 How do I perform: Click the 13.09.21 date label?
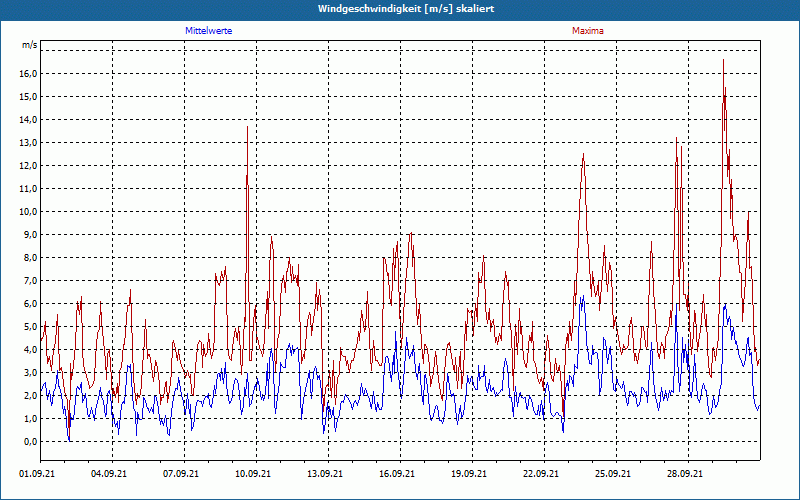coord(324,473)
